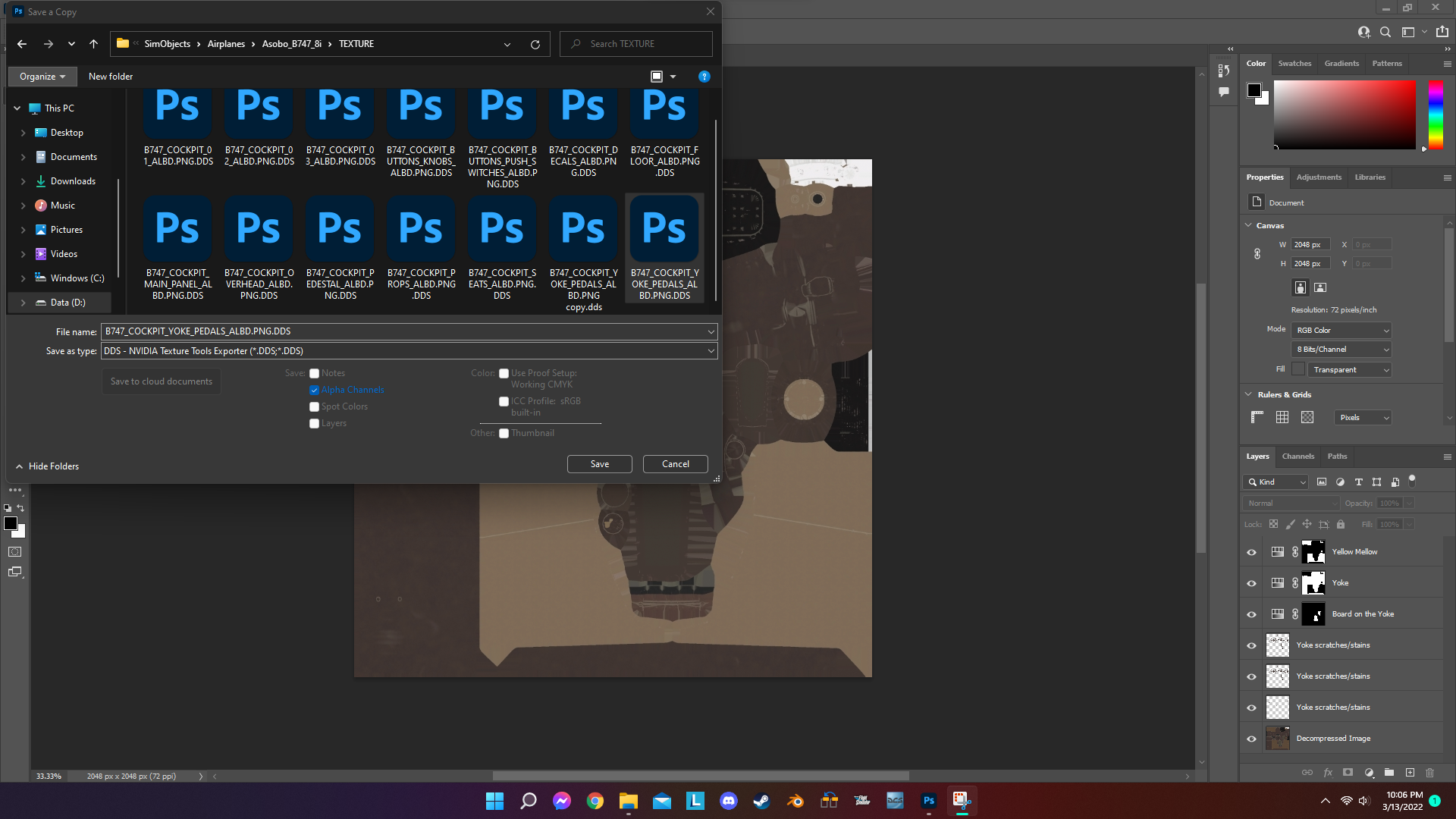The height and width of the screenshot is (819, 1456).
Task: Add a layer mask from the Layers panel
Action: (x=1348, y=772)
